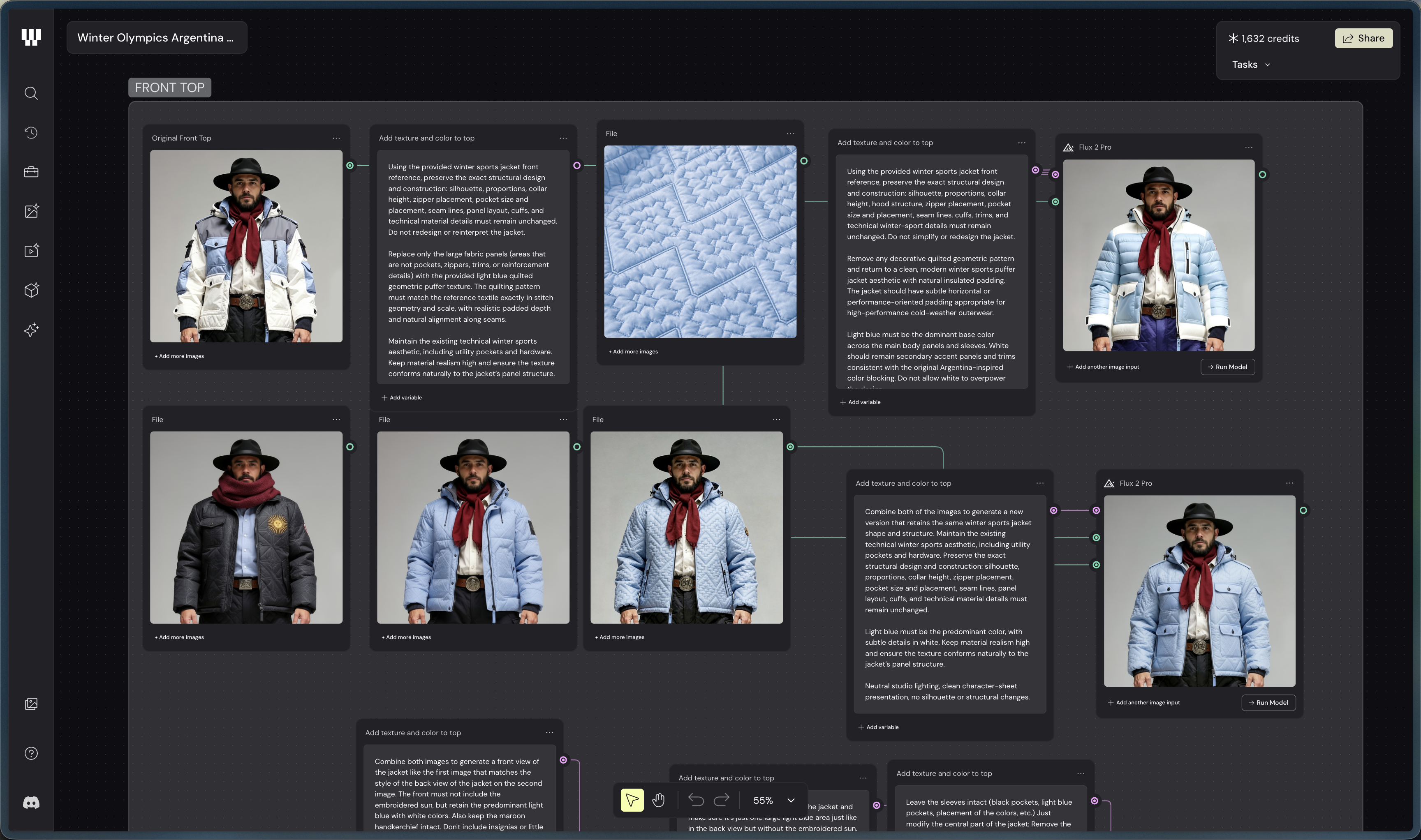Image resolution: width=1421 pixels, height=840 pixels.
Task: Switch to the hand pan tool
Action: pos(658,800)
